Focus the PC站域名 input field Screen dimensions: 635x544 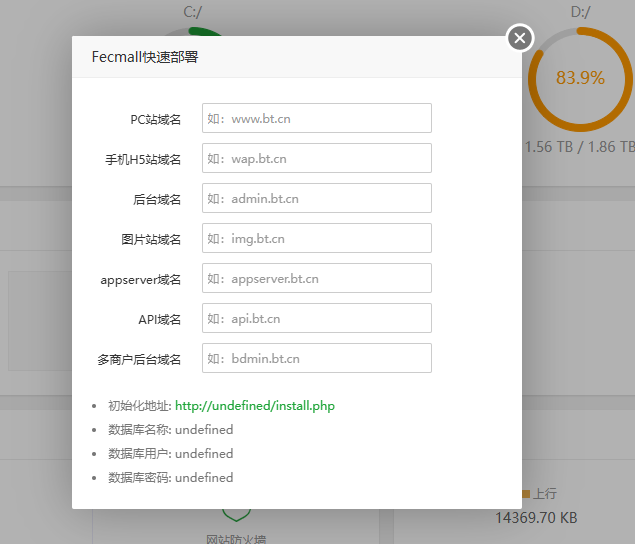[317, 118]
